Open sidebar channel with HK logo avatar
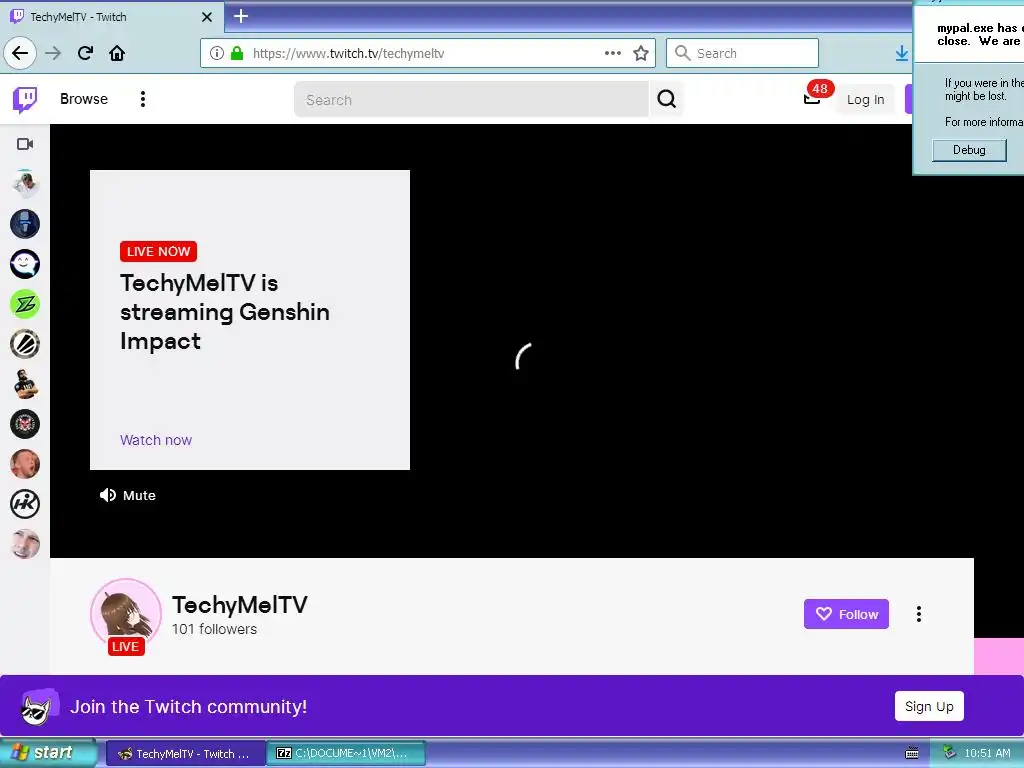 coord(25,504)
